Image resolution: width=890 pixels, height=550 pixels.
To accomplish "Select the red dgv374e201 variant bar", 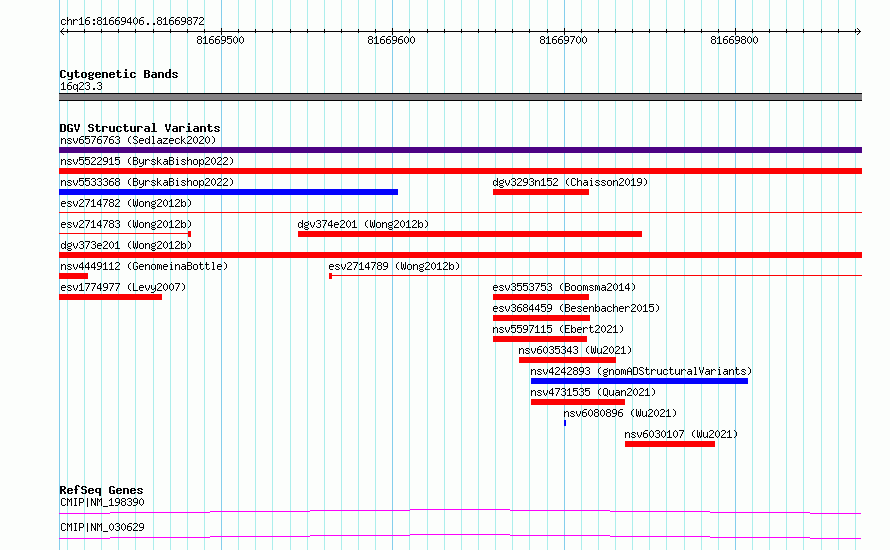I will click(x=470, y=234).
